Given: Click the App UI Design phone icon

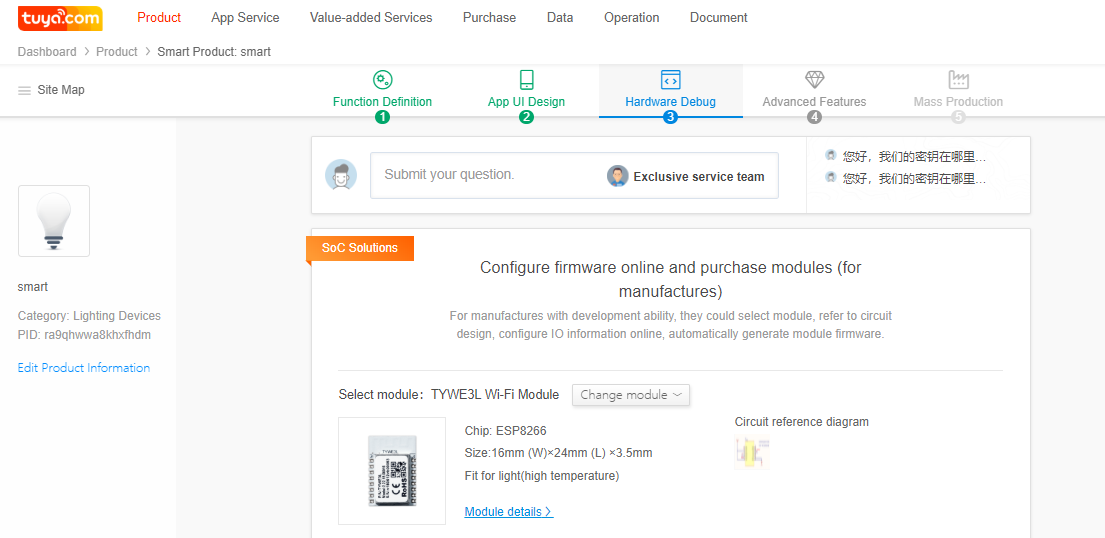Looking at the screenshot, I should 526,80.
